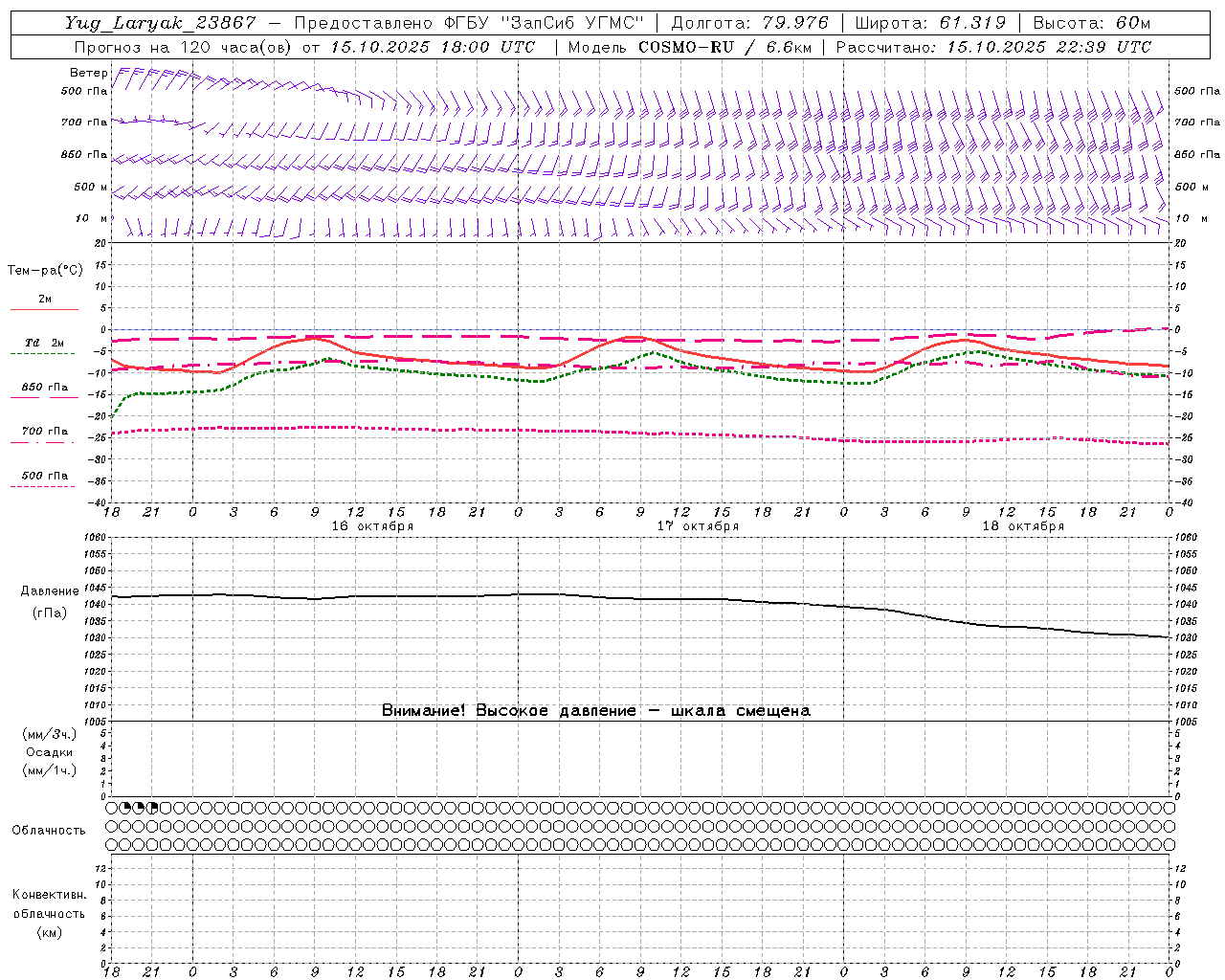Select left temperature axis value 20

click(x=100, y=243)
